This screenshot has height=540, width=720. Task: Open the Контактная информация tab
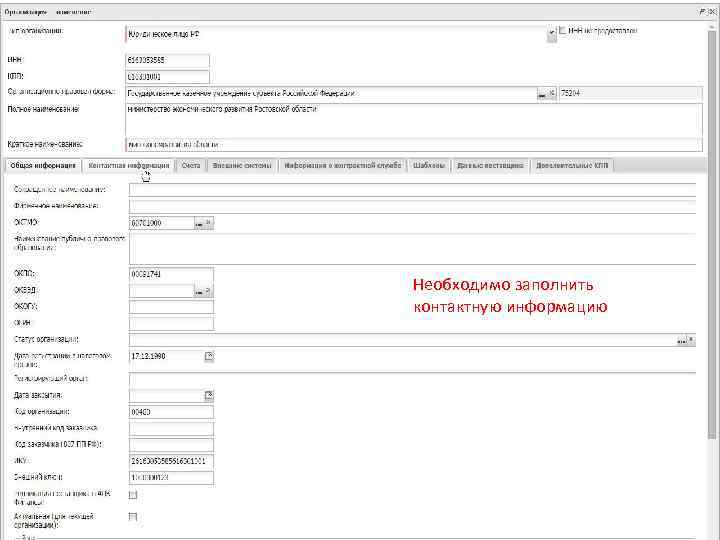pyautogui.click(x=129, y=166)
